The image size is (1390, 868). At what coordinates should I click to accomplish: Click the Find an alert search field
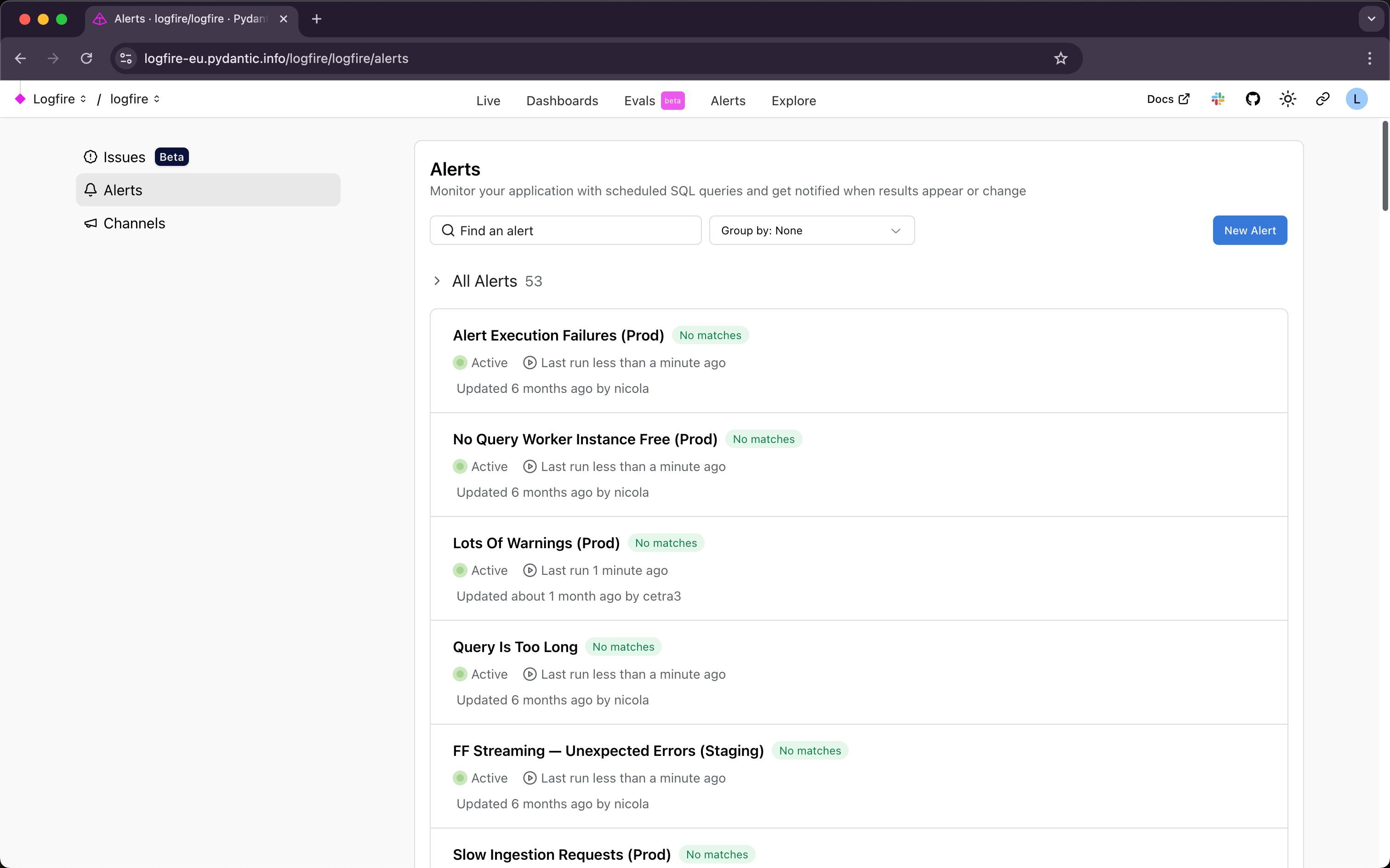(x=565, y=231)
